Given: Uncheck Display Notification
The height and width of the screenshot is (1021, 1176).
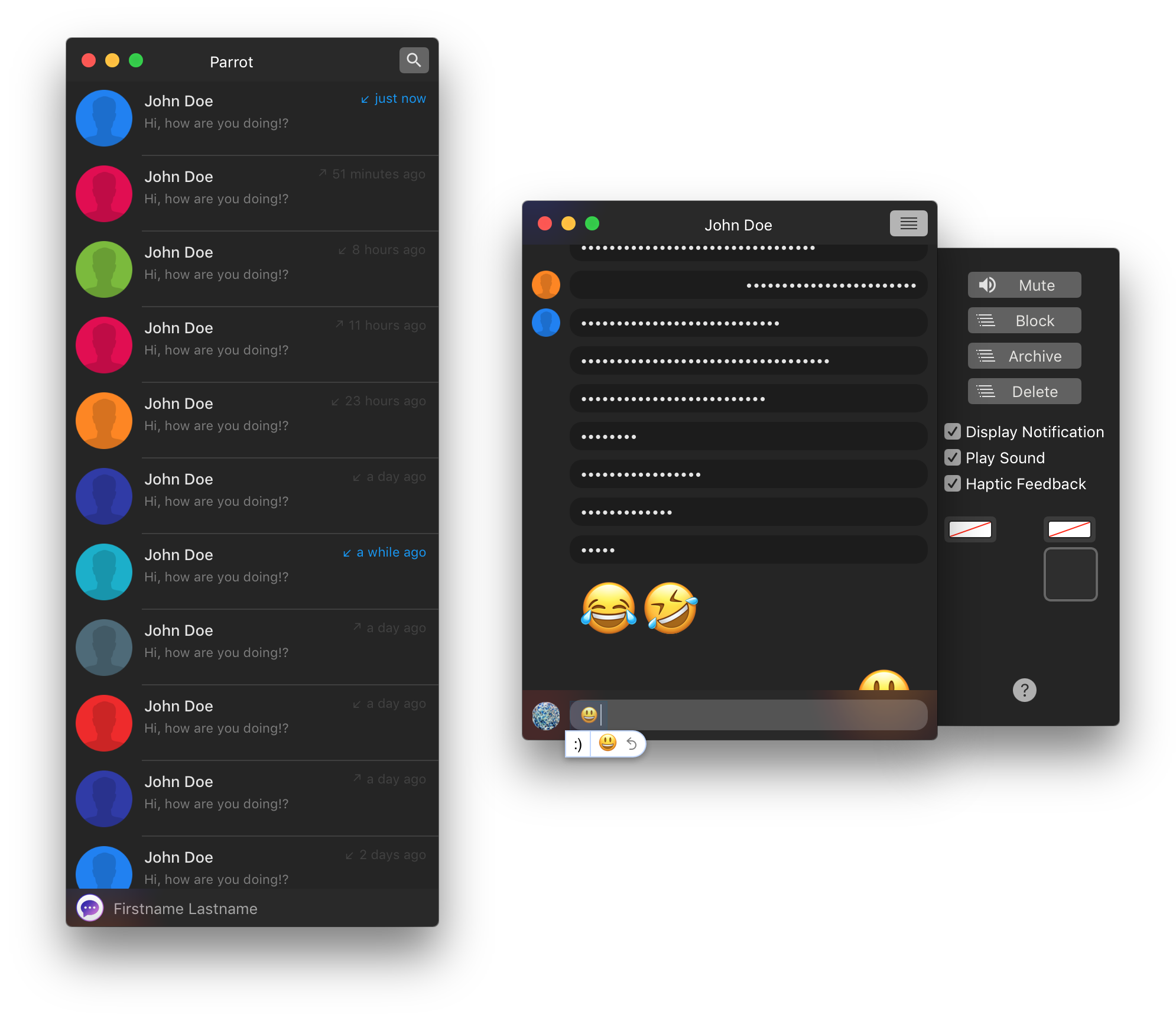Looking at the screenshot, I should (x=952, y=432).
